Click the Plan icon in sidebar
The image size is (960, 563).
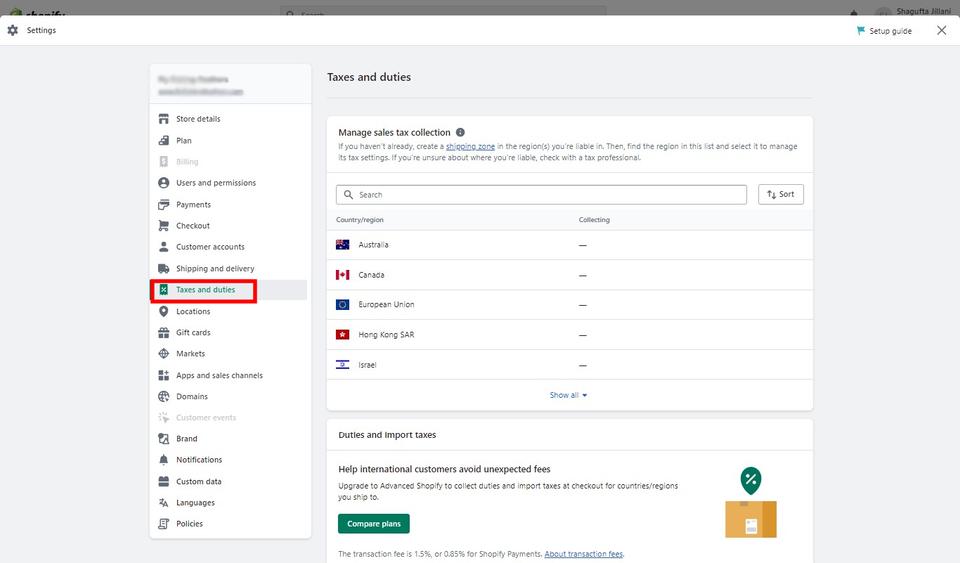click(163, 140)
